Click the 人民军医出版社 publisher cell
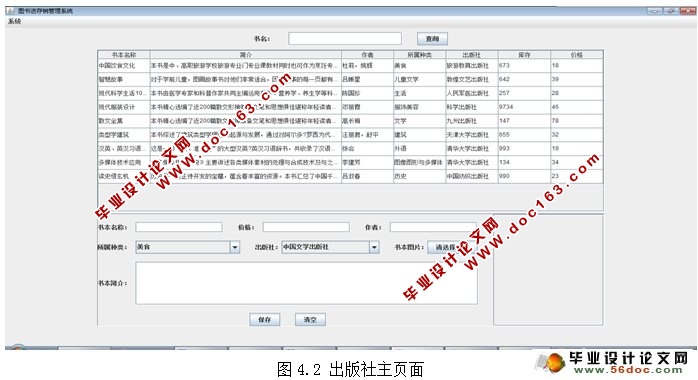The height and width of the screenshot is (380, 698). point(472,93)
